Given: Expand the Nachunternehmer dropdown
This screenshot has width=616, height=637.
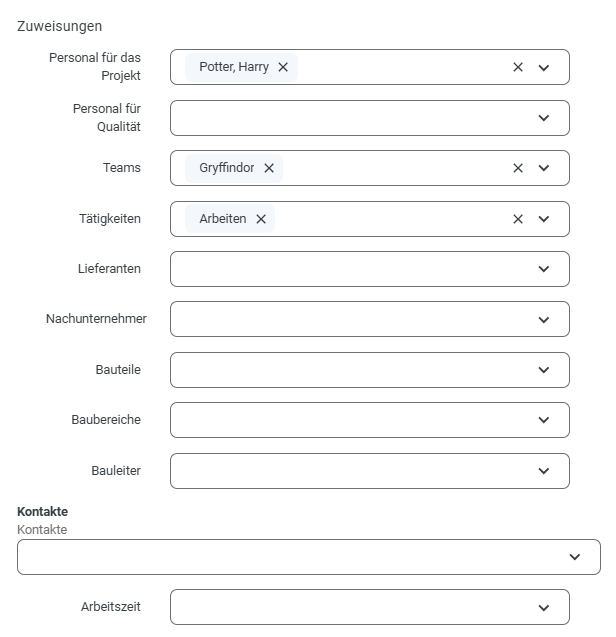Looking at the screenshot, I should 544,320.
